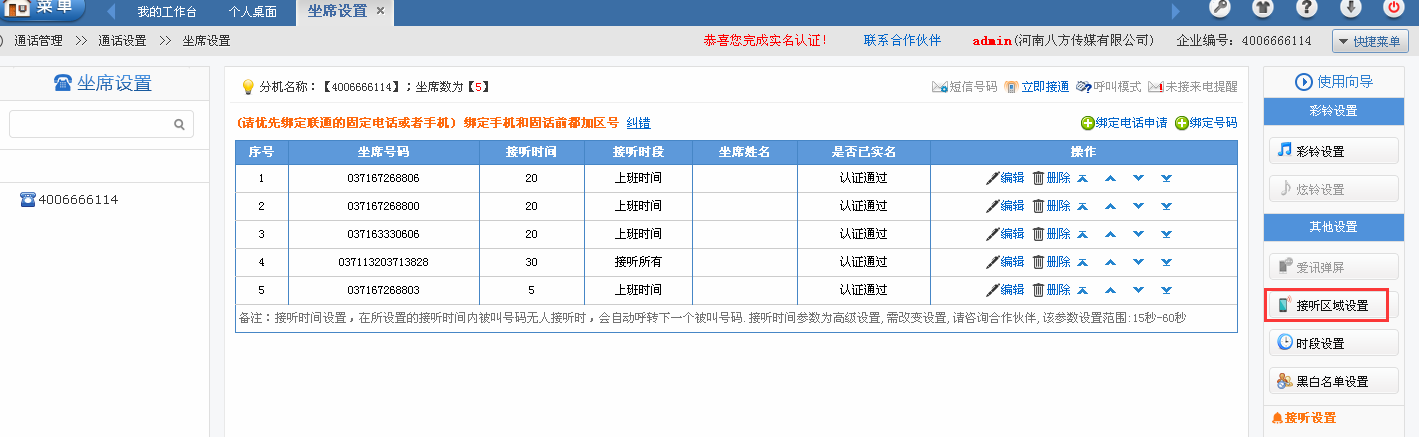Click the key icon in top bar
The height and width of the screenshot is (437, 1419).
pyautogui.click(x=1219, y=9)
